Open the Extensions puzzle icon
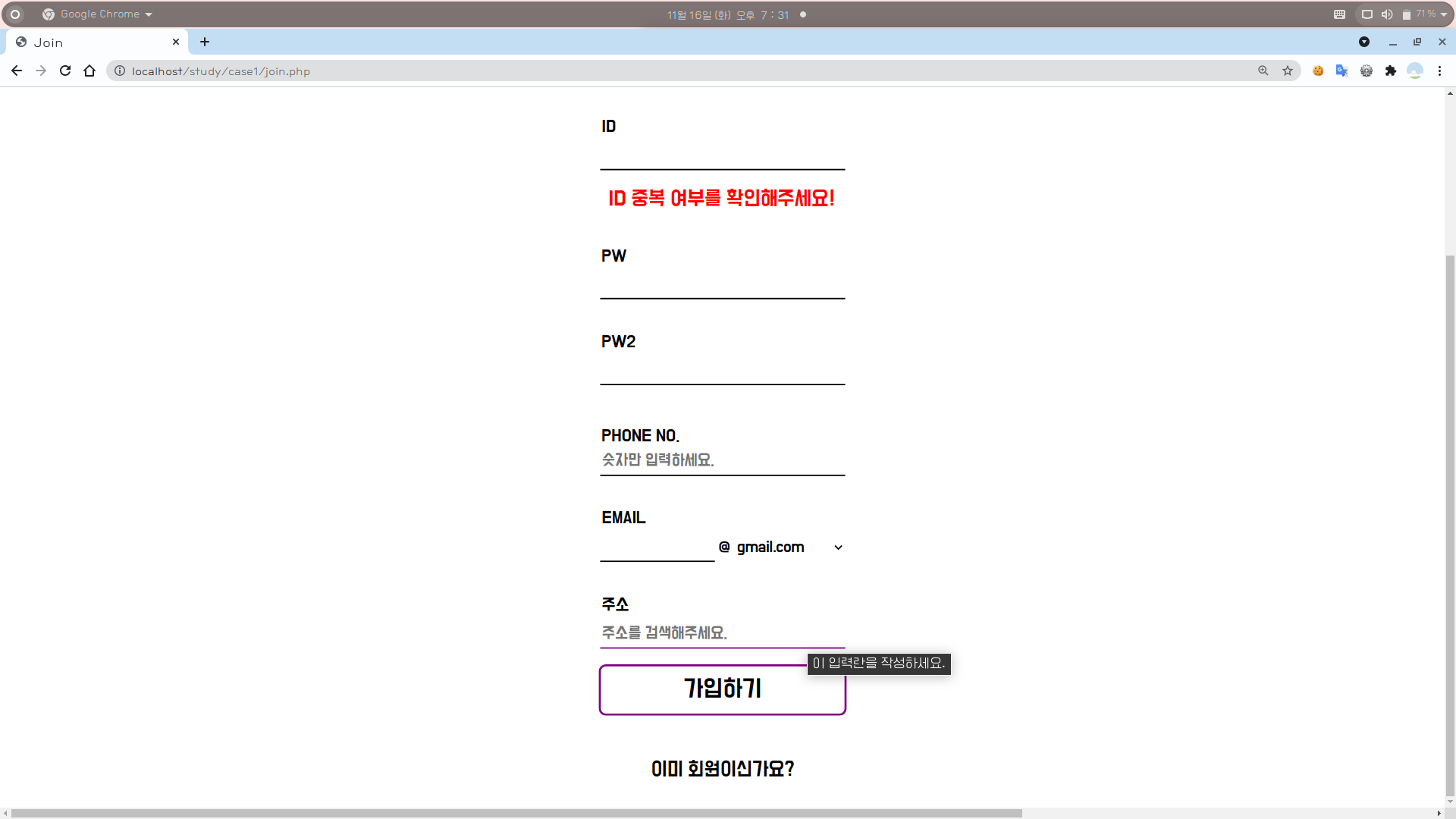 (1391, 71)
